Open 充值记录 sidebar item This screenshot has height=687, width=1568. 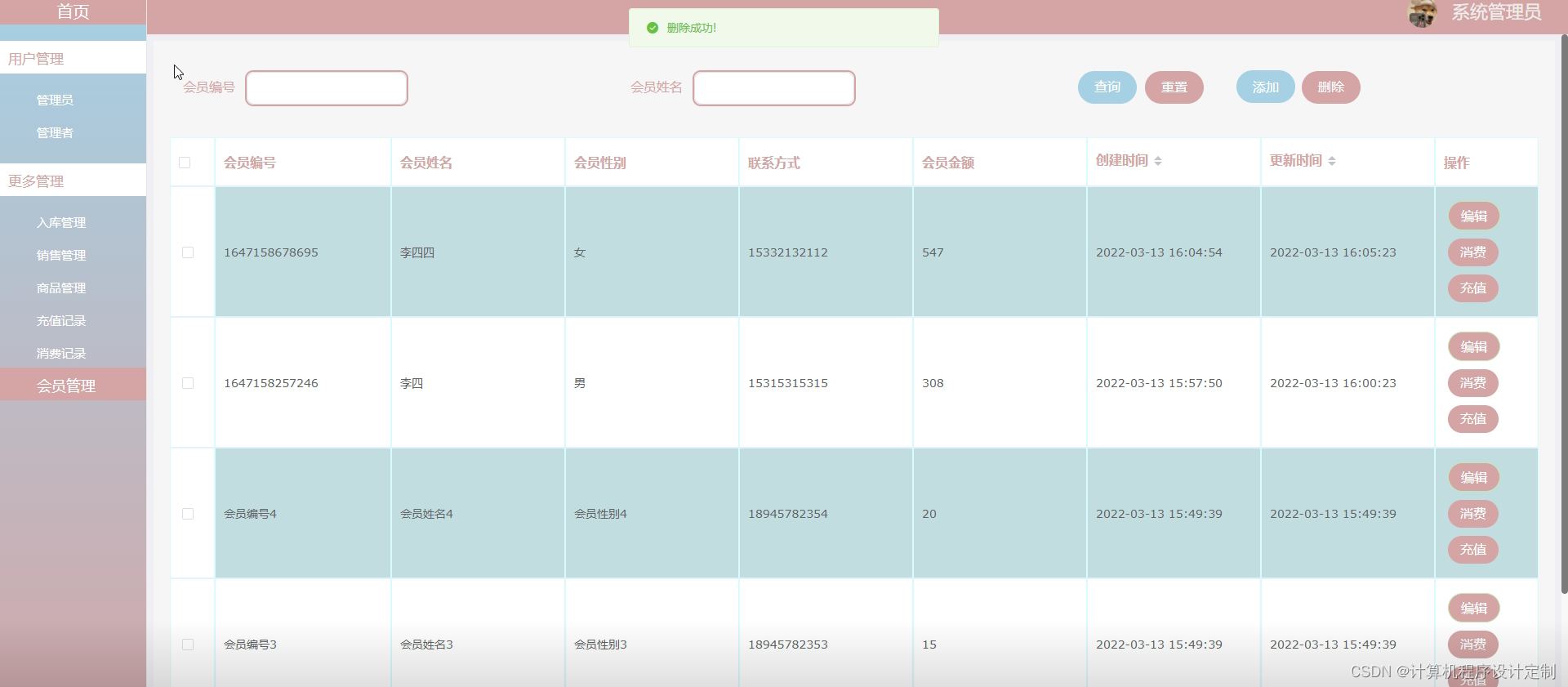(x=61, y=321)
